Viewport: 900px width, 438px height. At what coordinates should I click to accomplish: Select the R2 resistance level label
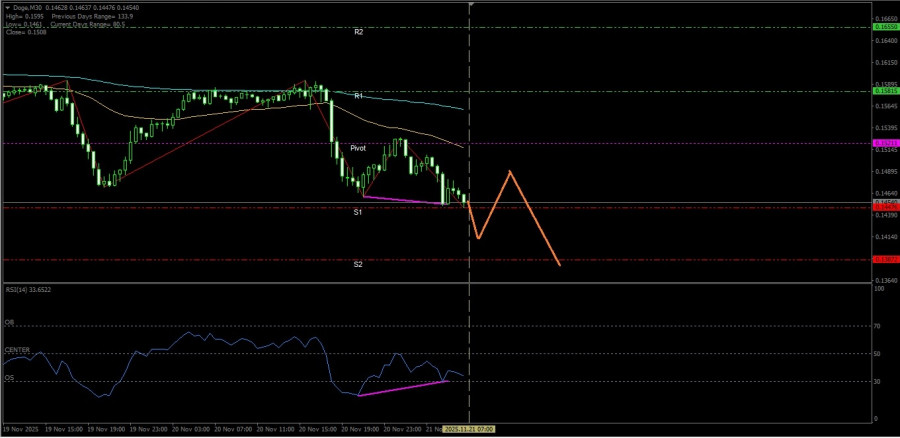pos(358,33)
